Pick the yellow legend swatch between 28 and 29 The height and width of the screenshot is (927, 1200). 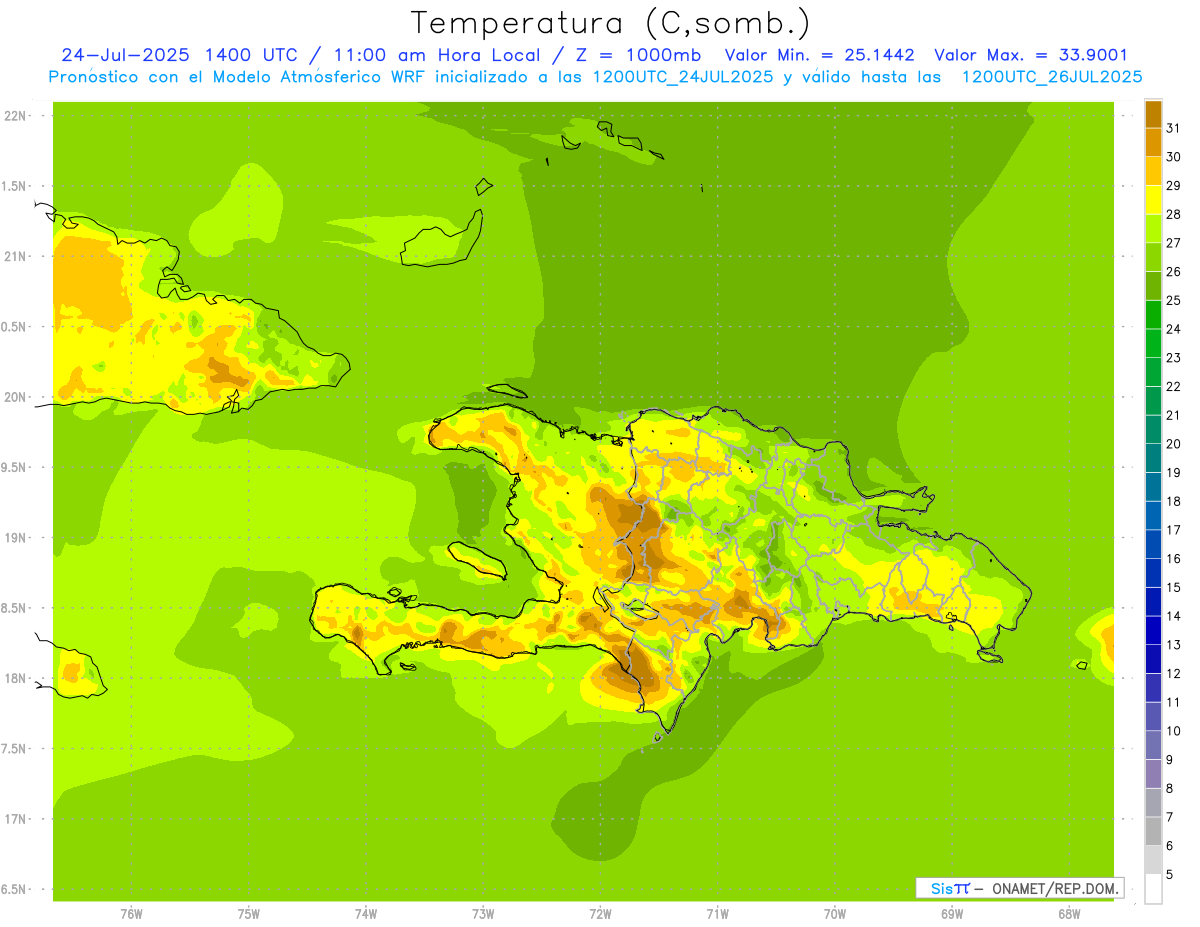(1153, 200)
